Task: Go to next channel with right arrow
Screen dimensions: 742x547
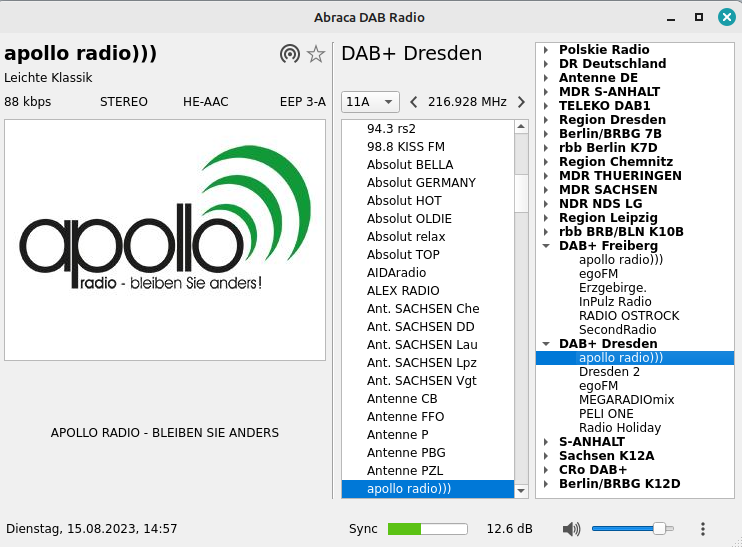Action: [521, 102]
